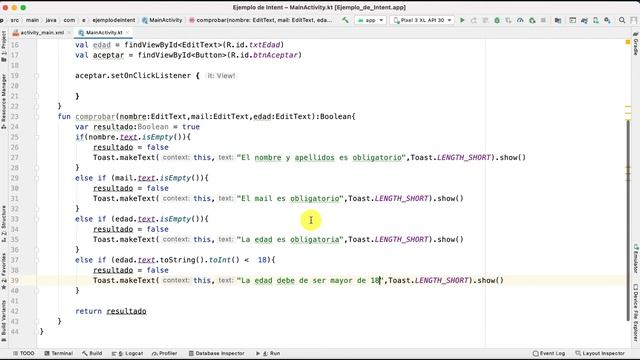Open the Database Inspector tool window
640x360 pixels.
pos(216,353)
